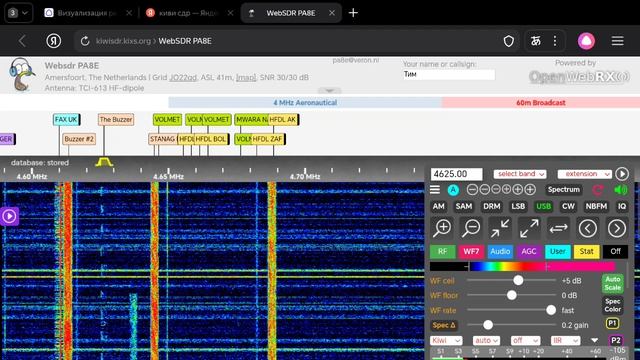Select USB mode

[543, 207]
